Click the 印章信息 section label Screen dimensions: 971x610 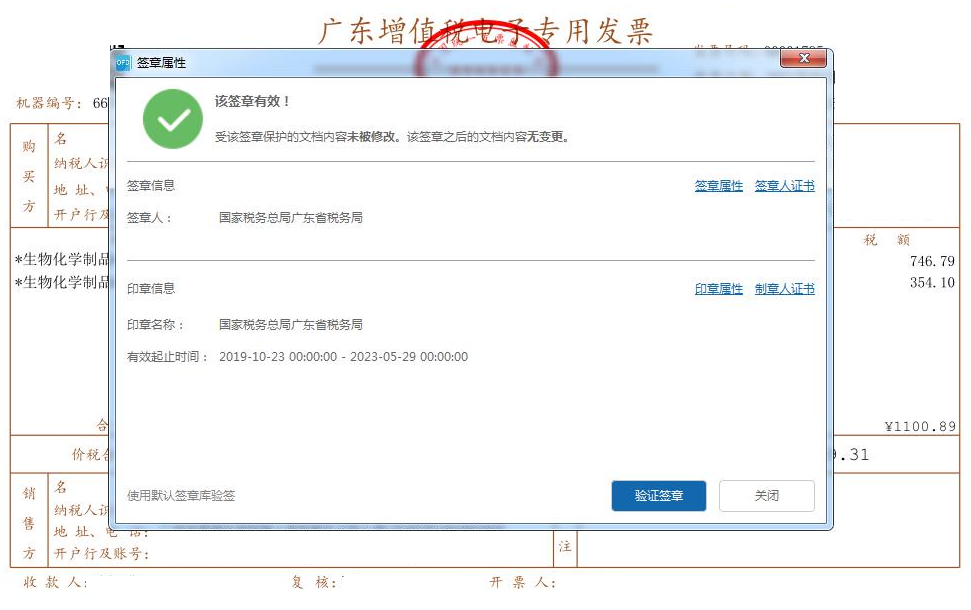coord(151,288)
